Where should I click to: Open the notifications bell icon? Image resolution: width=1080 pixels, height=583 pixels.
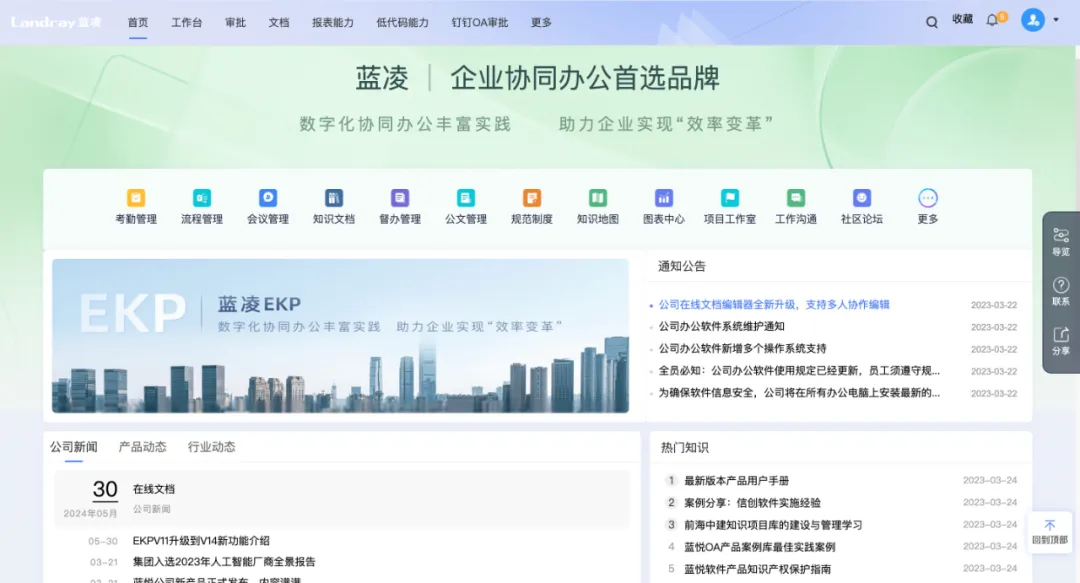(x=992, y=21)
